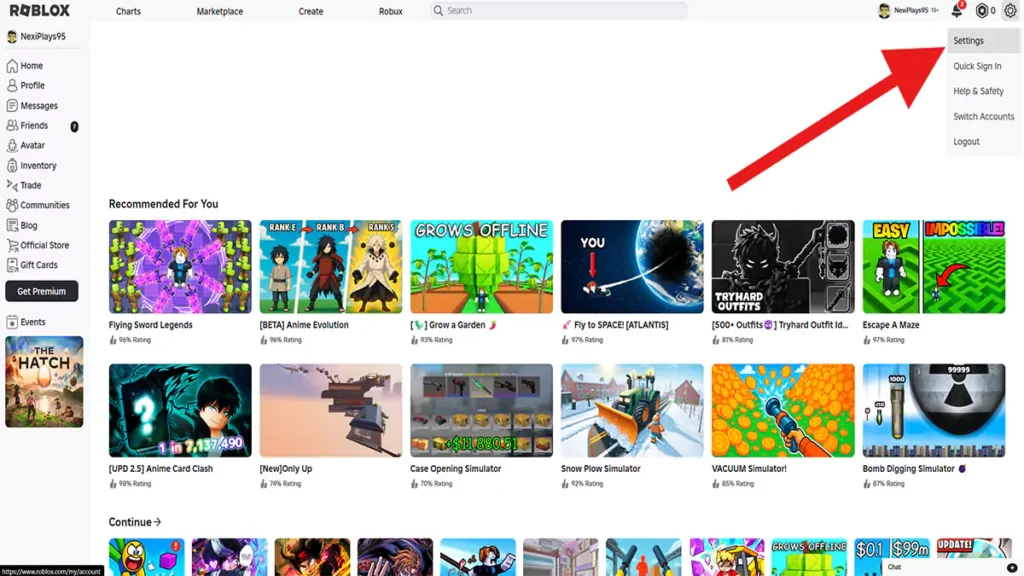
Task: Click inside the Search field
Action: [558, 10]
